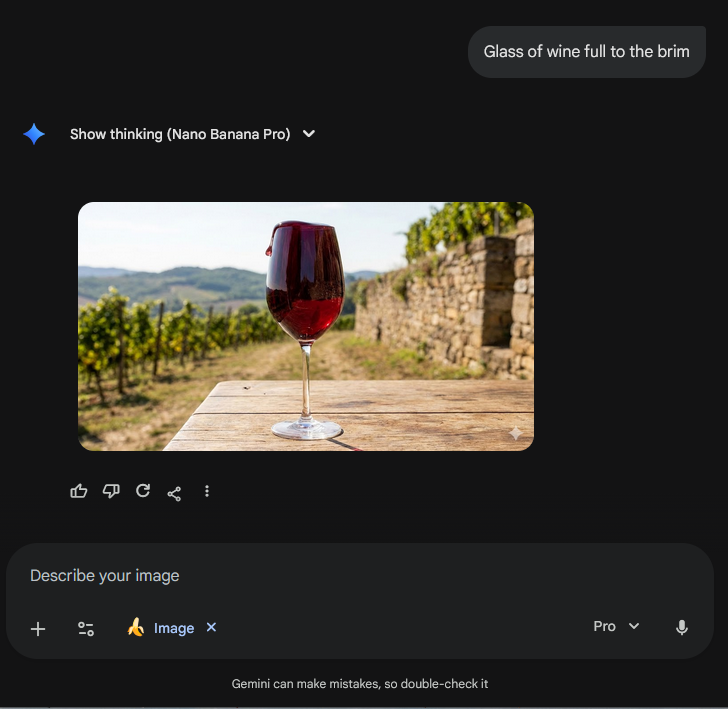Click the chevron beside Show thinking
This screenshot has height=709, width=728.
[x=309, y=134]
